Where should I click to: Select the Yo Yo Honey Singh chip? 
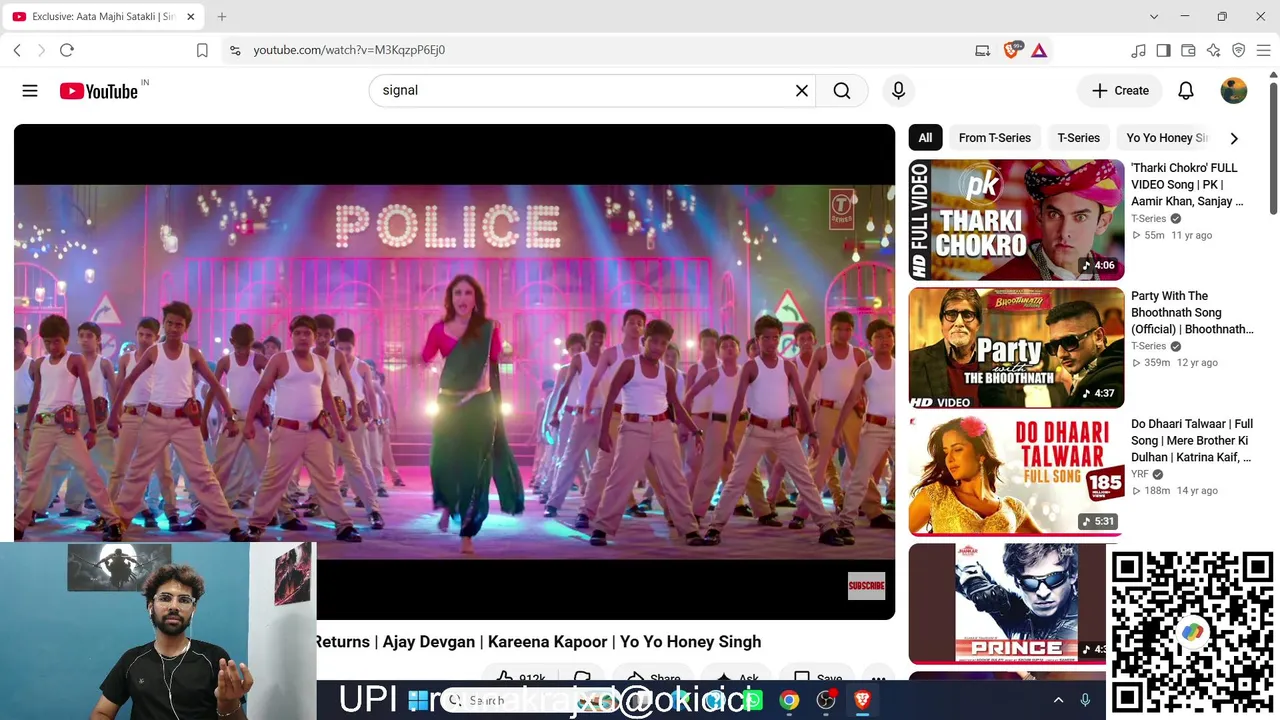click(x=1167, y=138)
